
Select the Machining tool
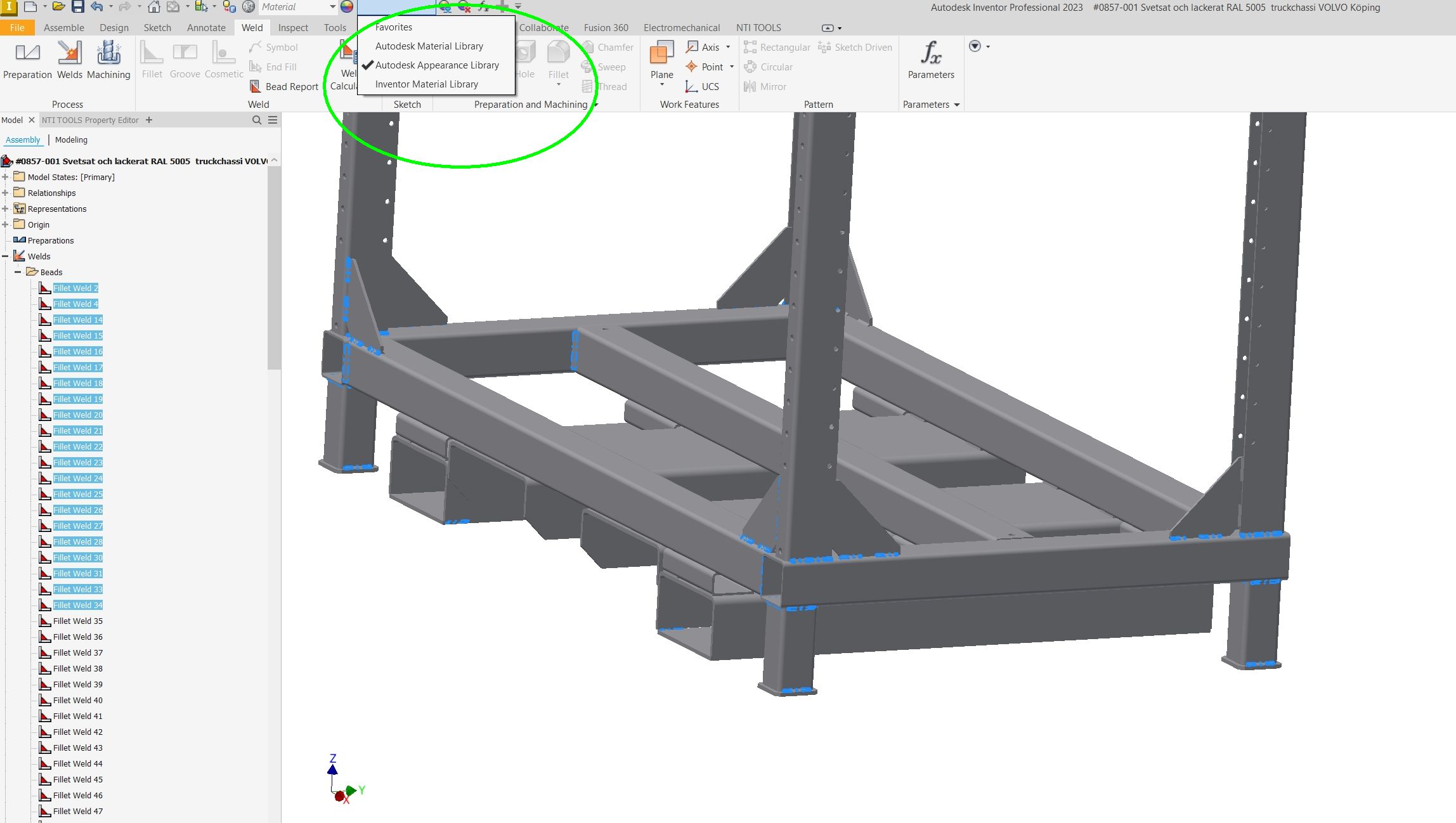pyautogui.click(x=108, y=60)
